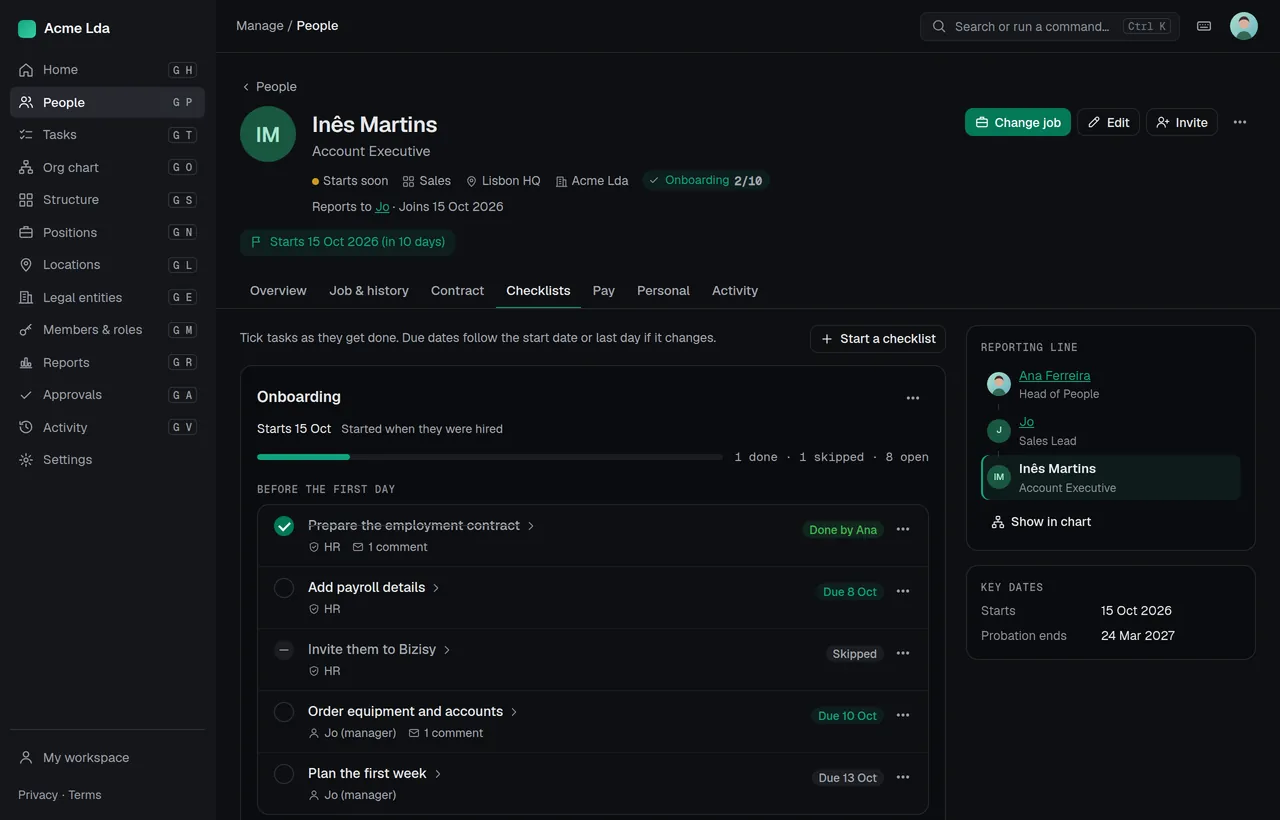
Task: Open ellipsis menu for employment contract task
Action: coord(903,529)
